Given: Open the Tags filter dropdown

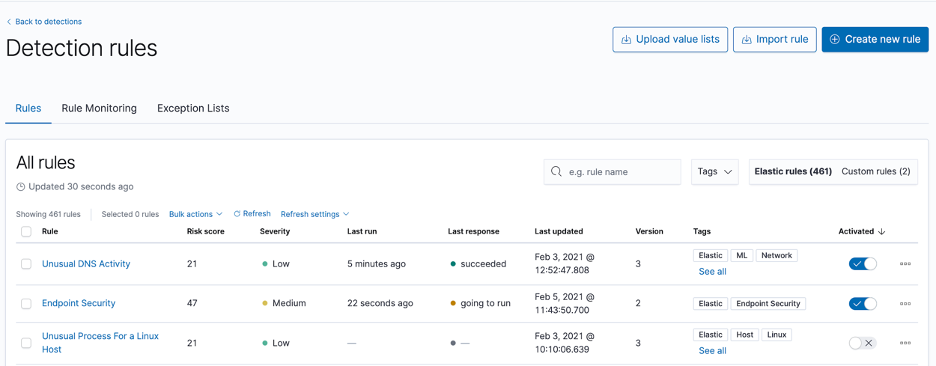Looking at the screenshot, I should 715,171.
